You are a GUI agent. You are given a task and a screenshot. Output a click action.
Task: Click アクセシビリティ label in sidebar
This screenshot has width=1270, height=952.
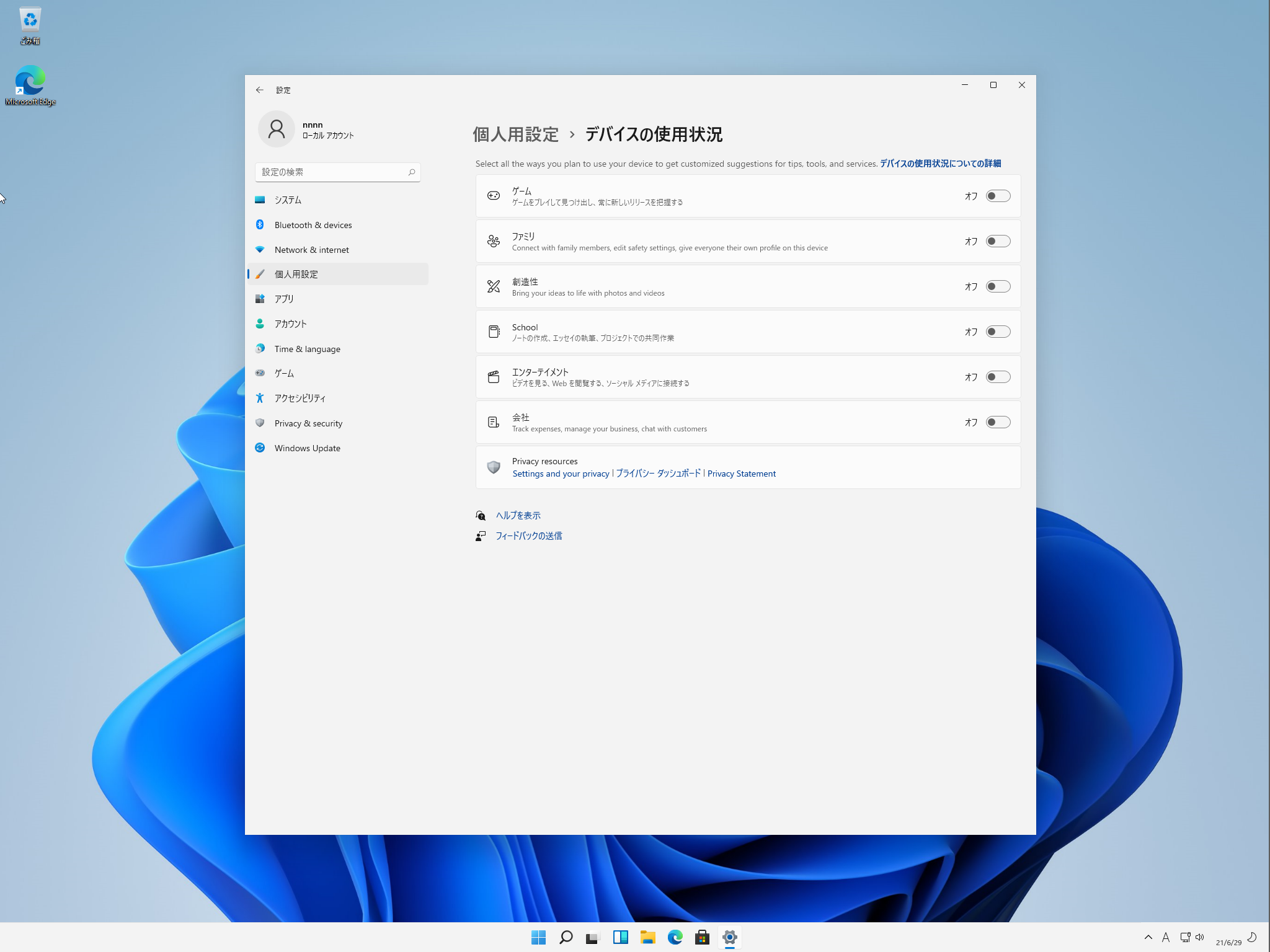pos(300,398)
